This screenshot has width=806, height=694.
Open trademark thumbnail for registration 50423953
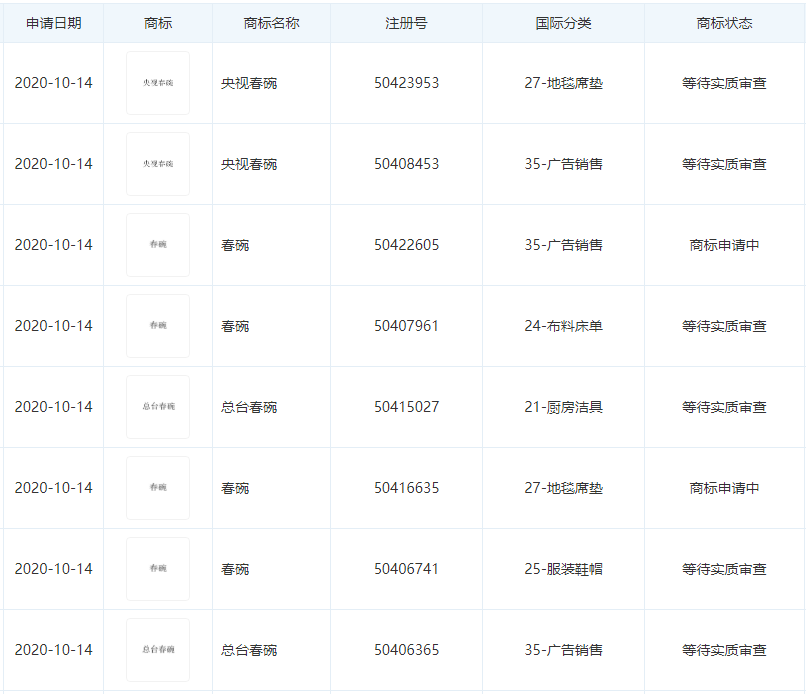pos(158,83)
